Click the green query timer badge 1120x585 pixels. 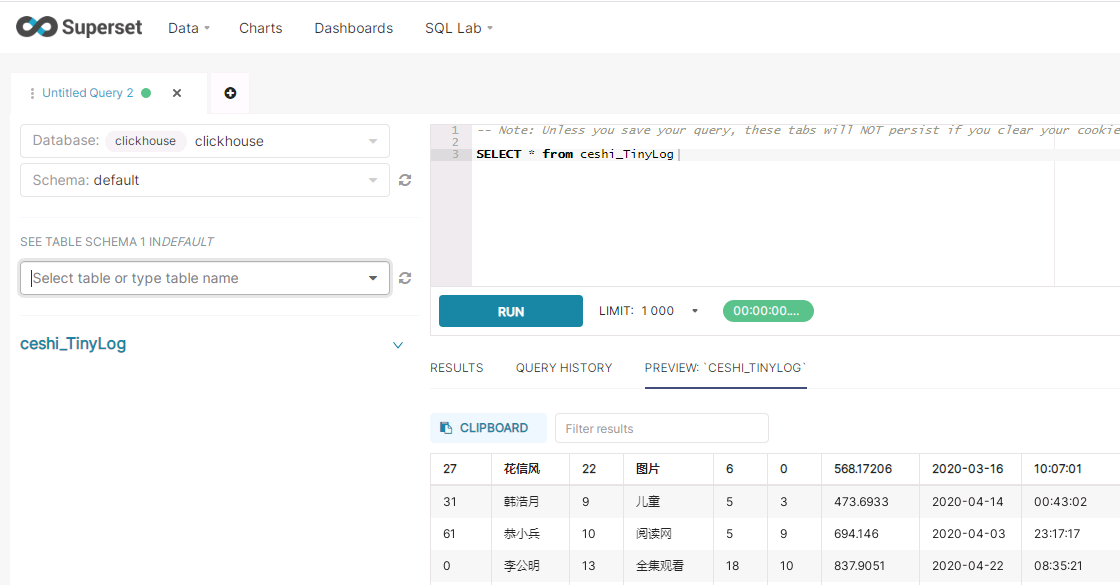(x=768, y=311)
